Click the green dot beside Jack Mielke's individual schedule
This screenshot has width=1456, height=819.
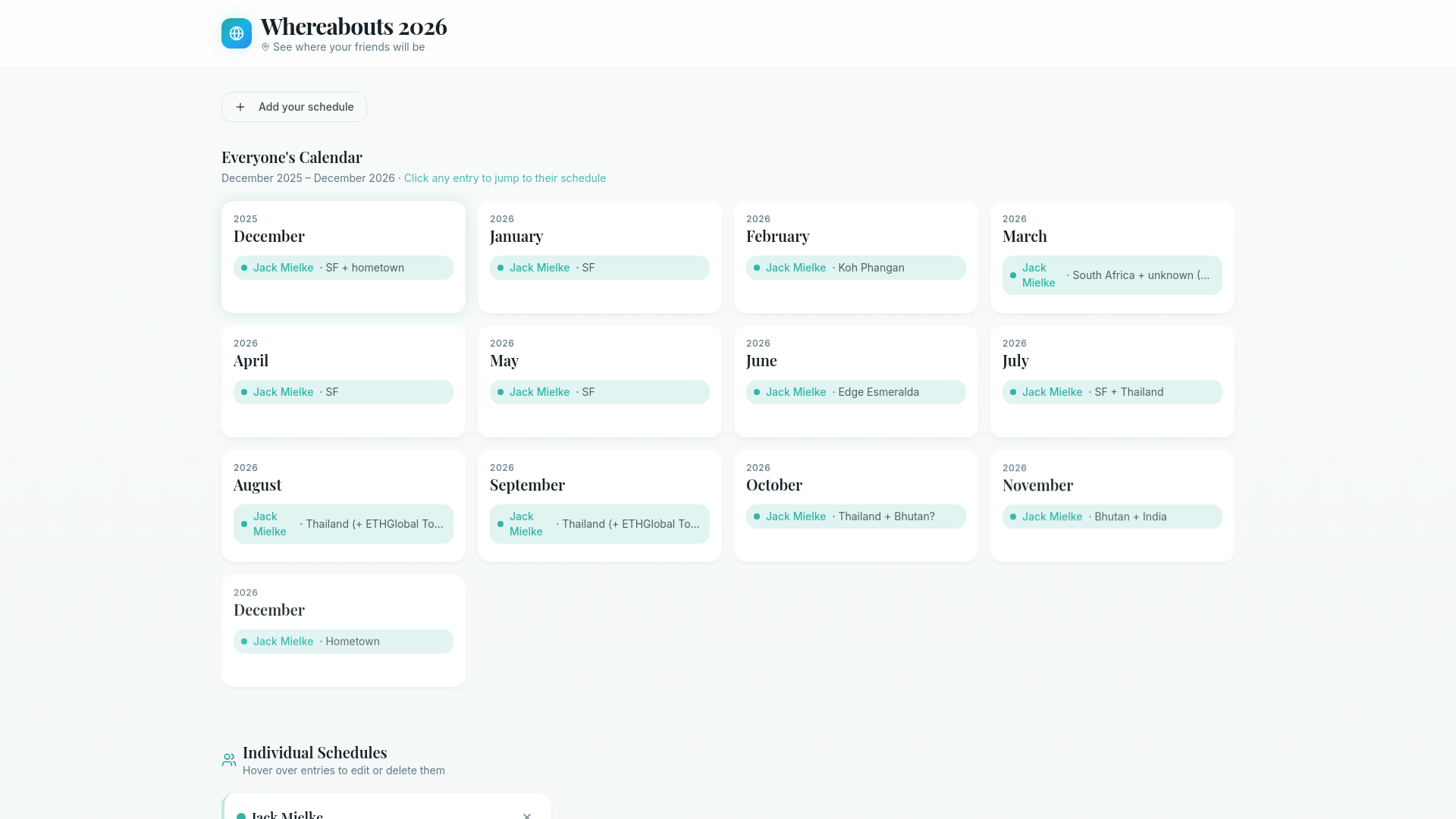pyautogui.click(x=241, y=814)
